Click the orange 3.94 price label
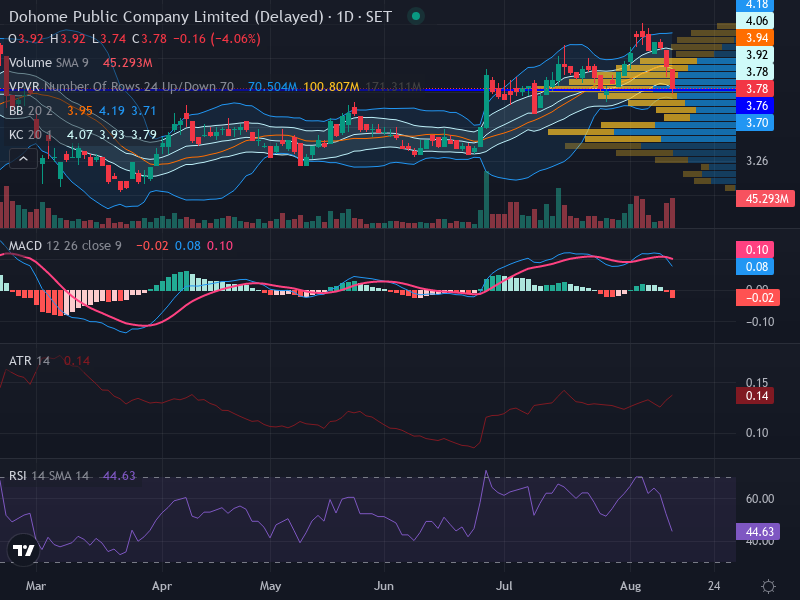 point(755,38)
